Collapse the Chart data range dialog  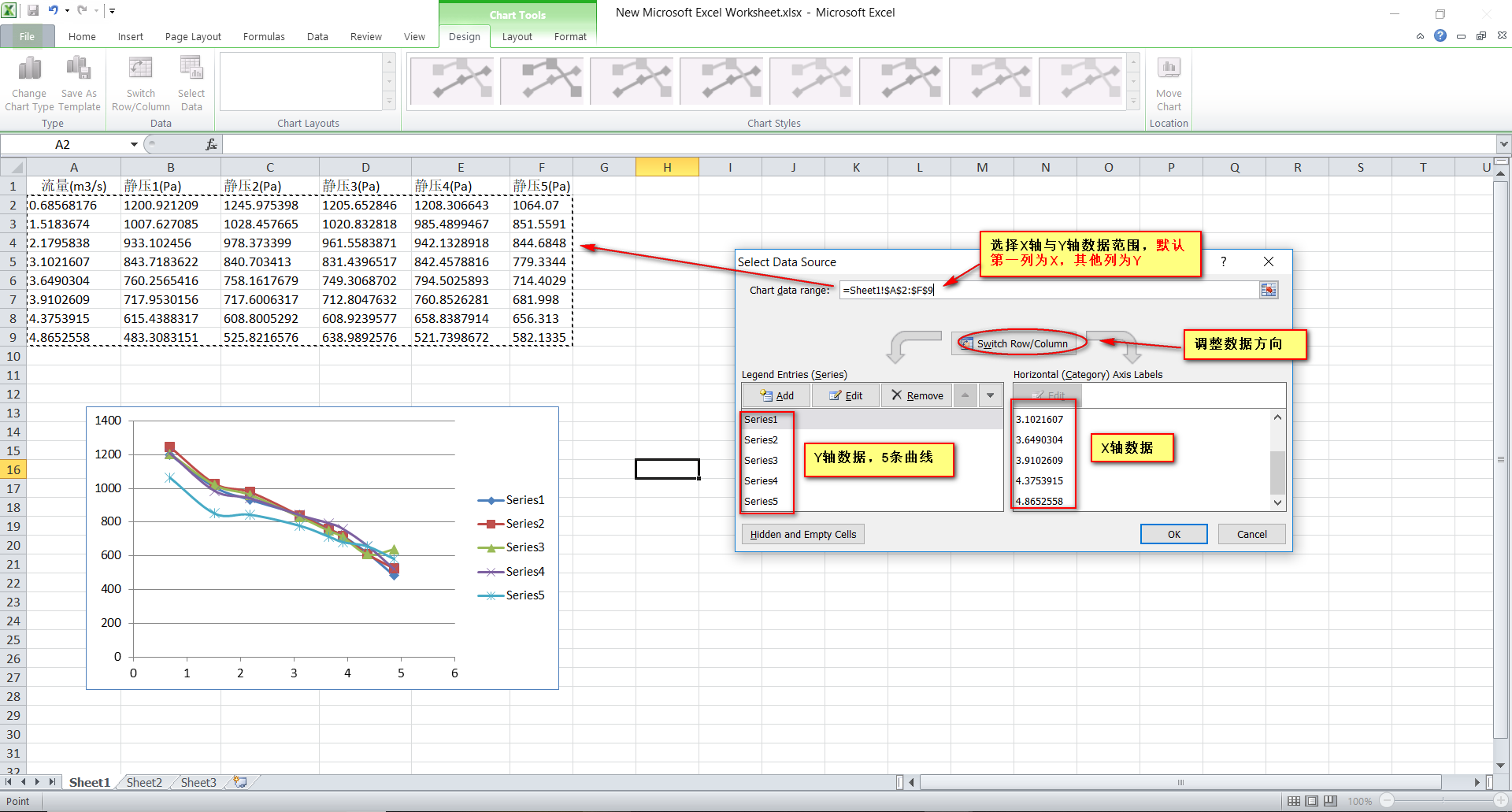tap(1269, 290)
